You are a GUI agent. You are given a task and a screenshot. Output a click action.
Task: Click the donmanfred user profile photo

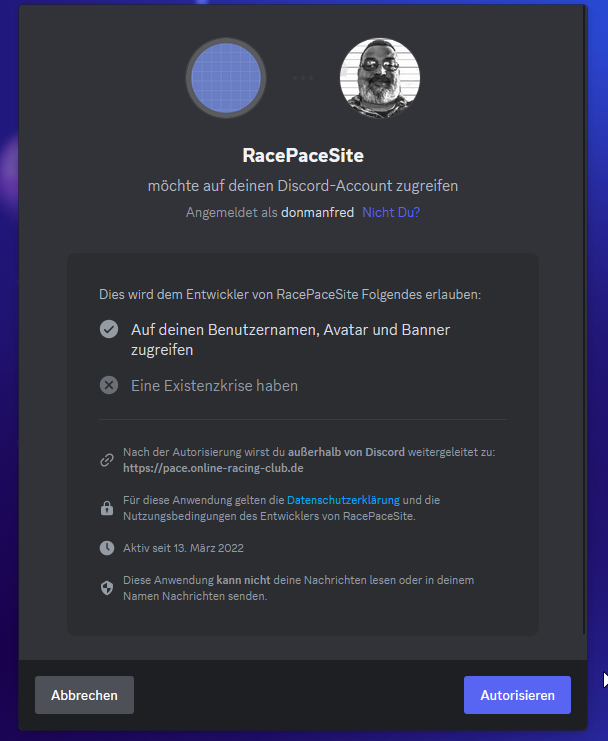tap(380, 78)
